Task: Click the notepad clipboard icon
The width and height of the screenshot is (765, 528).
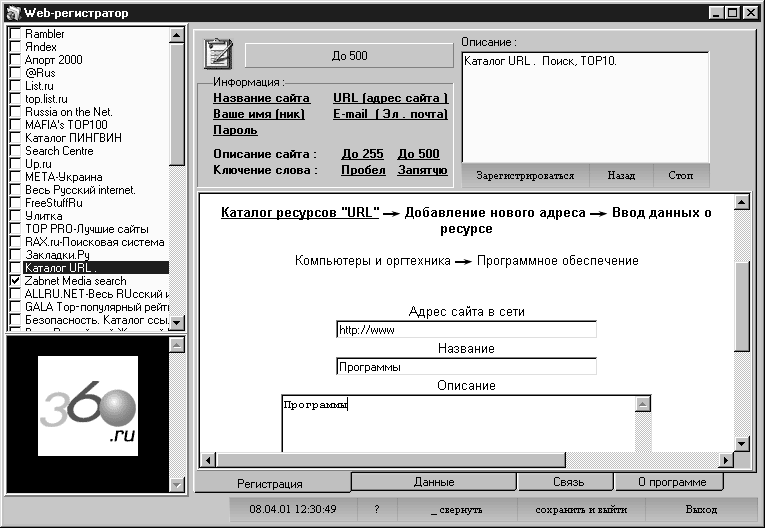Action: [x=218, y=54]
